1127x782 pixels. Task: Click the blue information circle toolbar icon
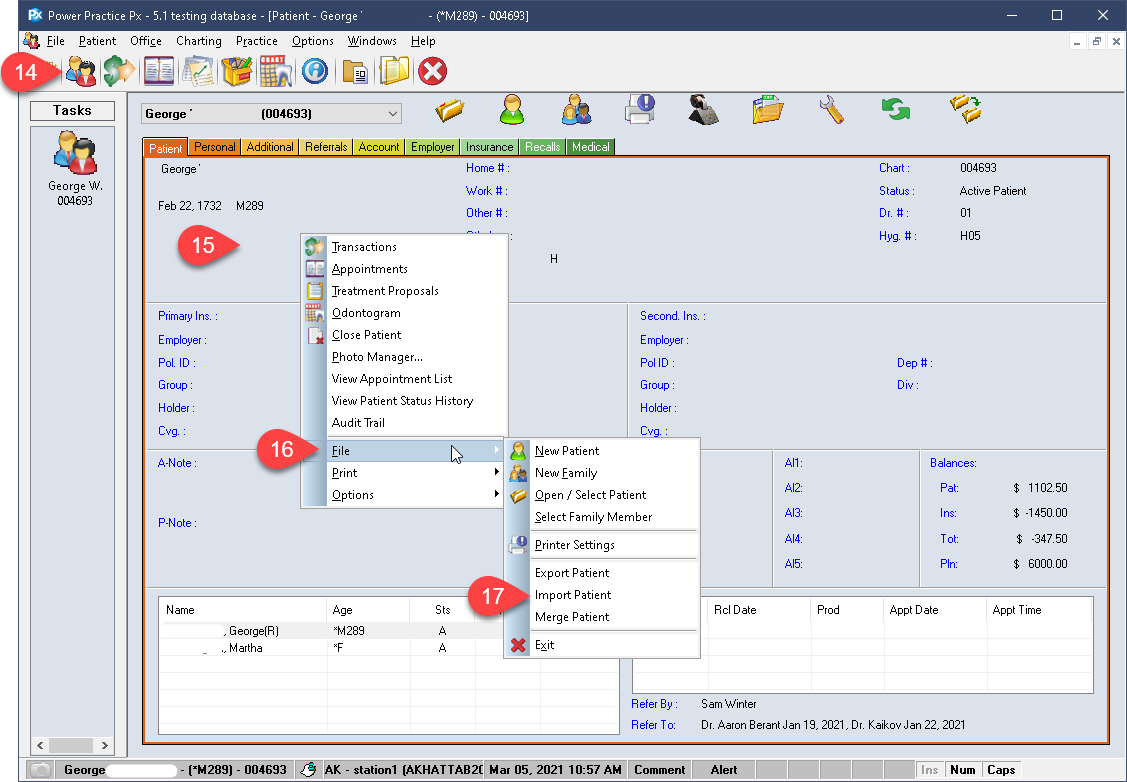click(315, 71)
